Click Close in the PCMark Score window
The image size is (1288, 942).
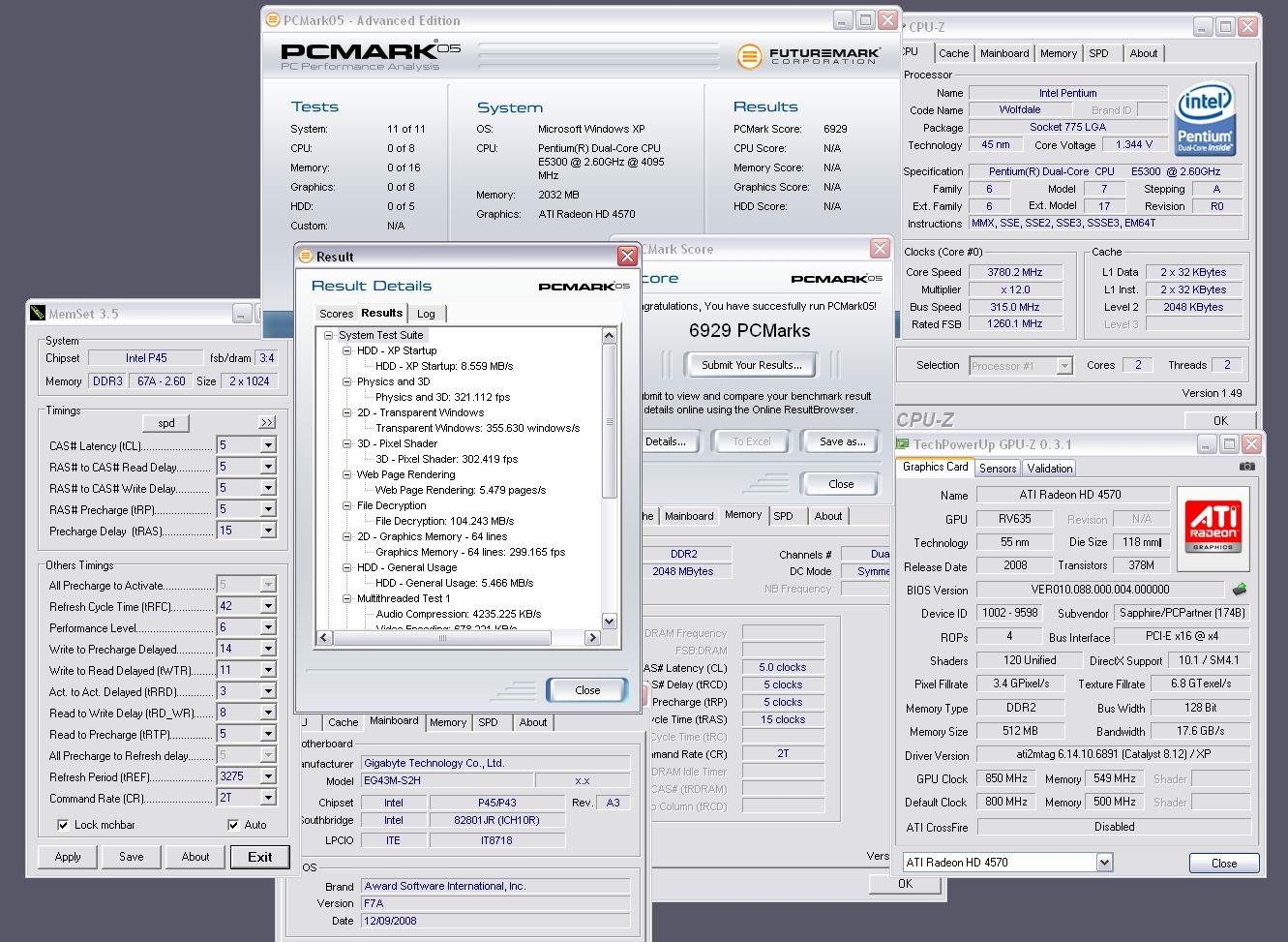coord(841,484)
